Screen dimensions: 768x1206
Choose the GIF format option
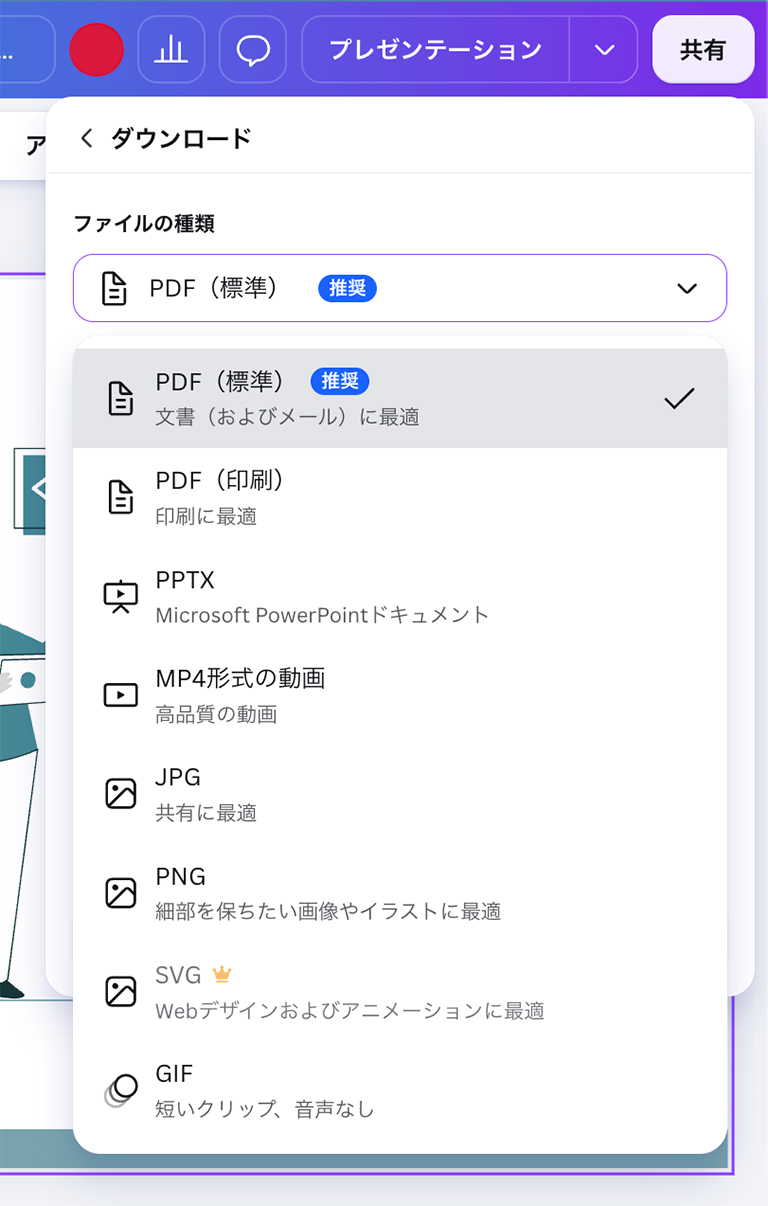point(400,1090)
